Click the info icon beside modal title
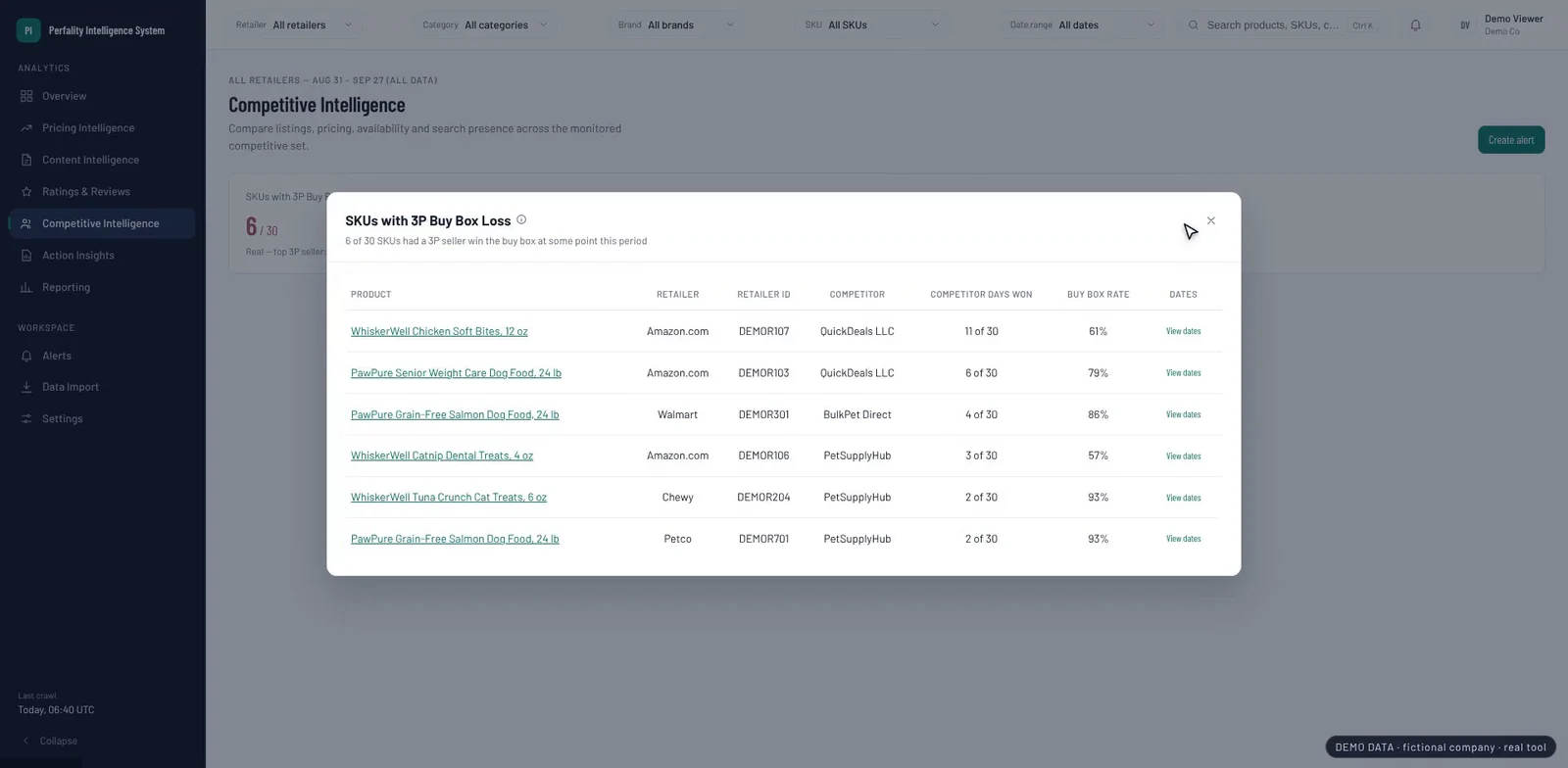This screenshot has width=1568, height=768. pos(521,219)
